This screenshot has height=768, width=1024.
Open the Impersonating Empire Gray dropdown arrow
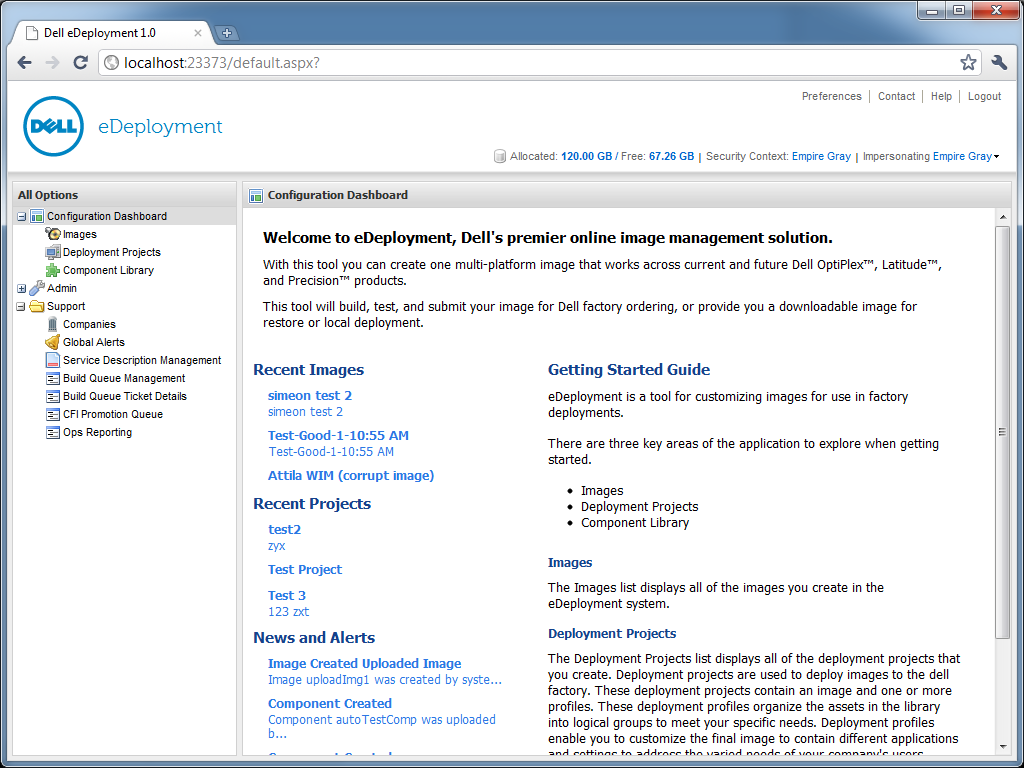coord(997,157)
